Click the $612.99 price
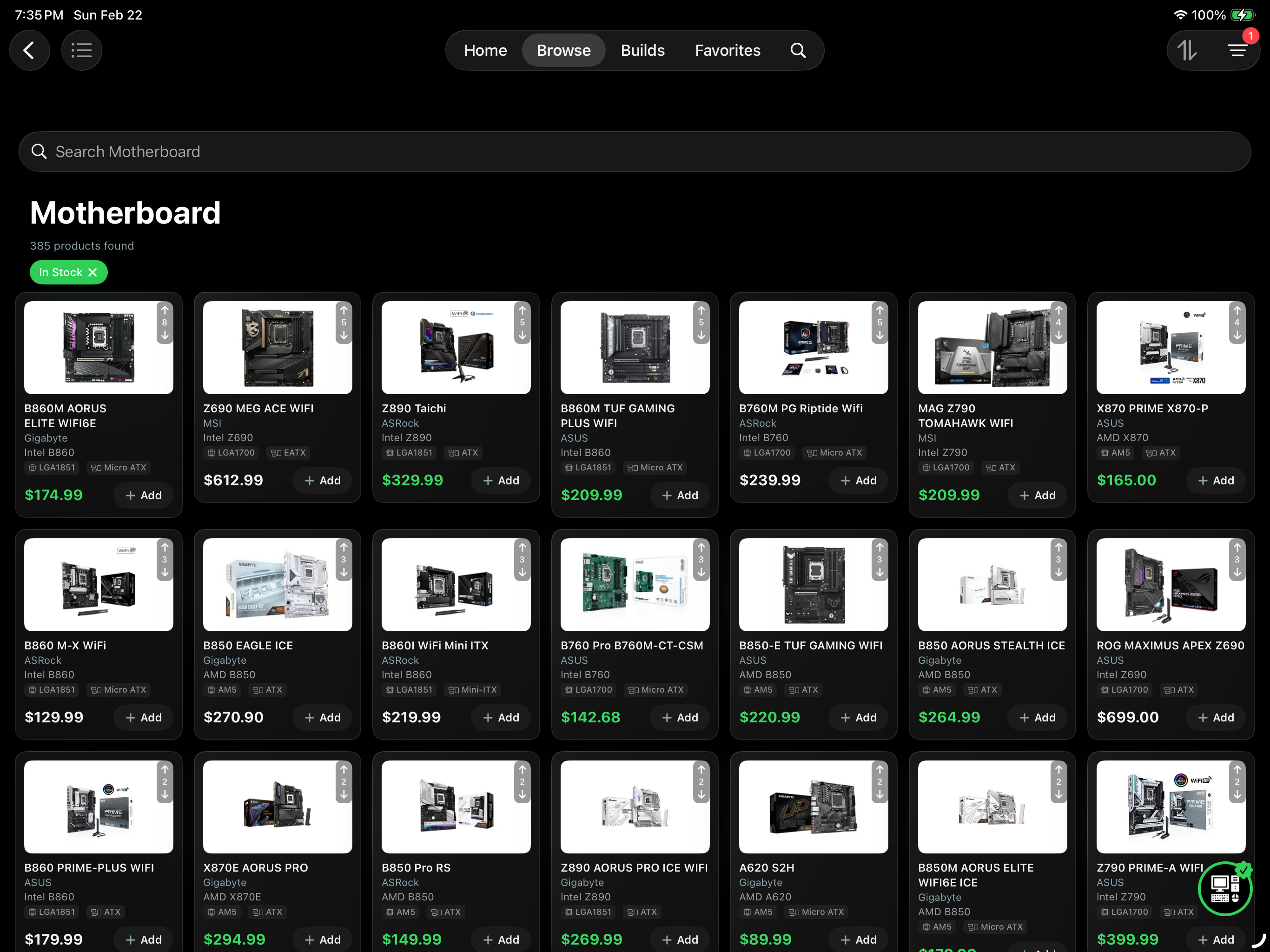 pyautogui.click(x=233, y=480)
